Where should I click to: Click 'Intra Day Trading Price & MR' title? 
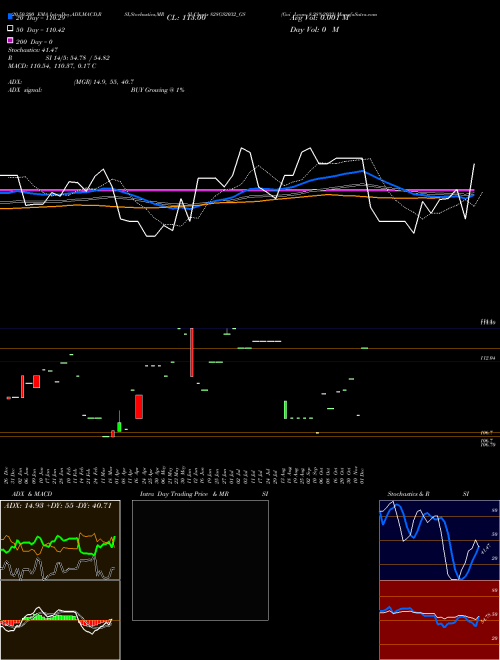[x=185, y=494]
